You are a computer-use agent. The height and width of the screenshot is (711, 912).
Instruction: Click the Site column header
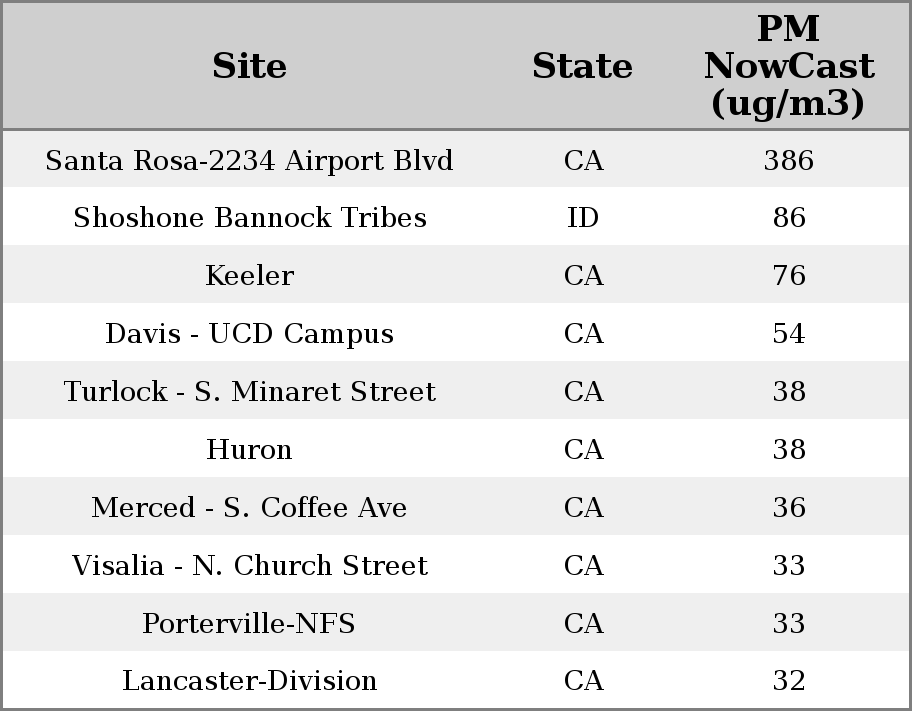pyautogui.click(x=249, y=66)
